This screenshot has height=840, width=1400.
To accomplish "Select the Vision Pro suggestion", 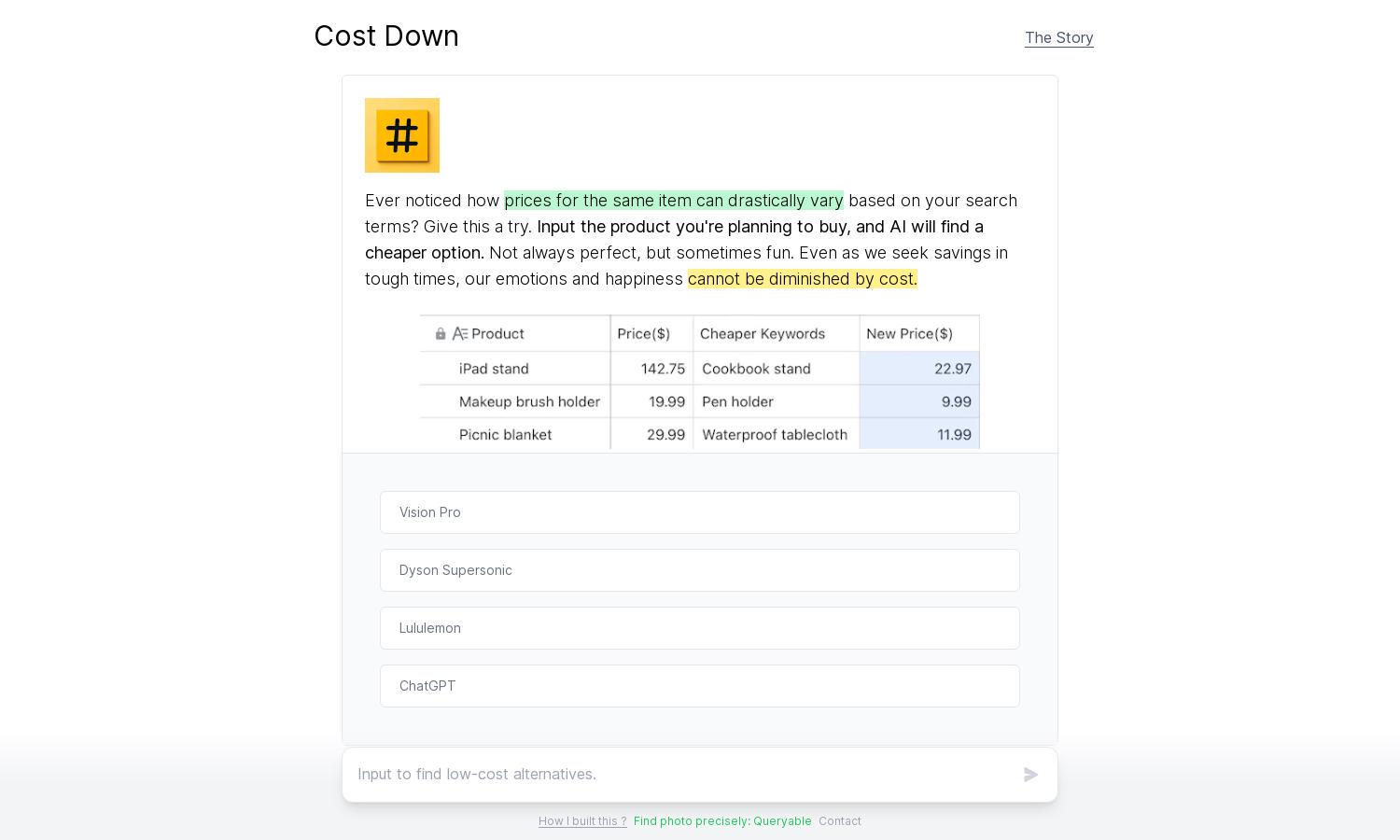I will 700,512.
